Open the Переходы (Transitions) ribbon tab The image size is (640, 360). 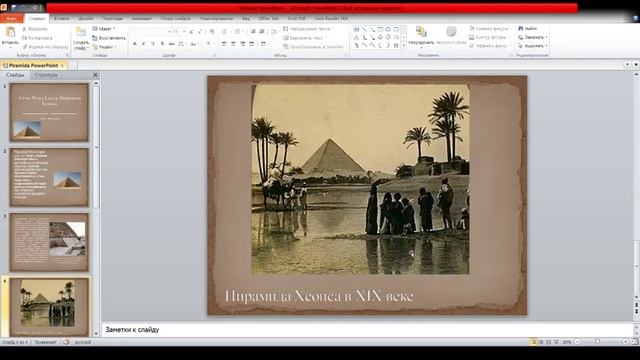coord(112,18)
